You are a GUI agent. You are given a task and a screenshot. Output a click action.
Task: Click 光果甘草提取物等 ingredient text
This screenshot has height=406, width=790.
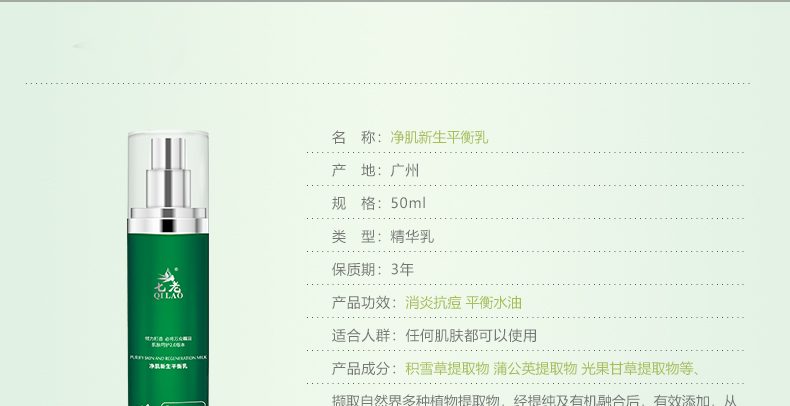(637, 369)
